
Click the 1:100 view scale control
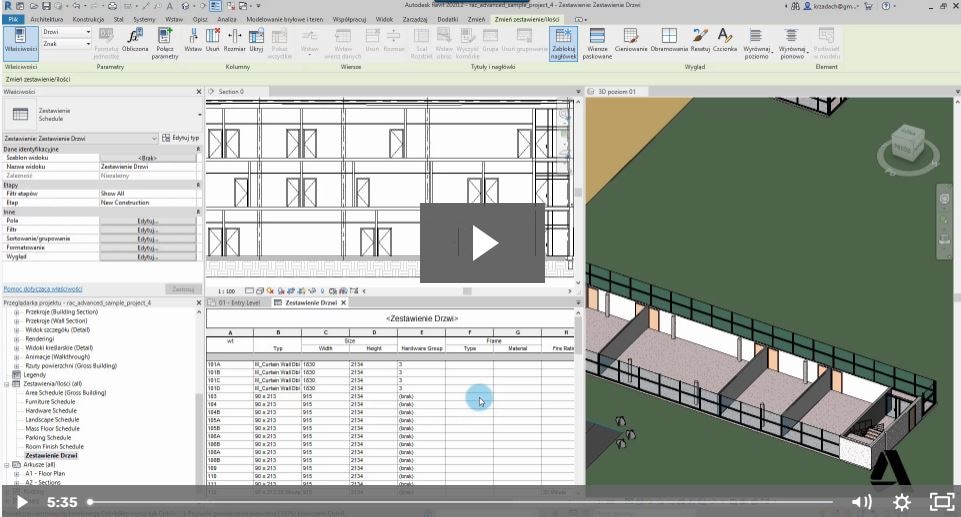pos(226,292)
